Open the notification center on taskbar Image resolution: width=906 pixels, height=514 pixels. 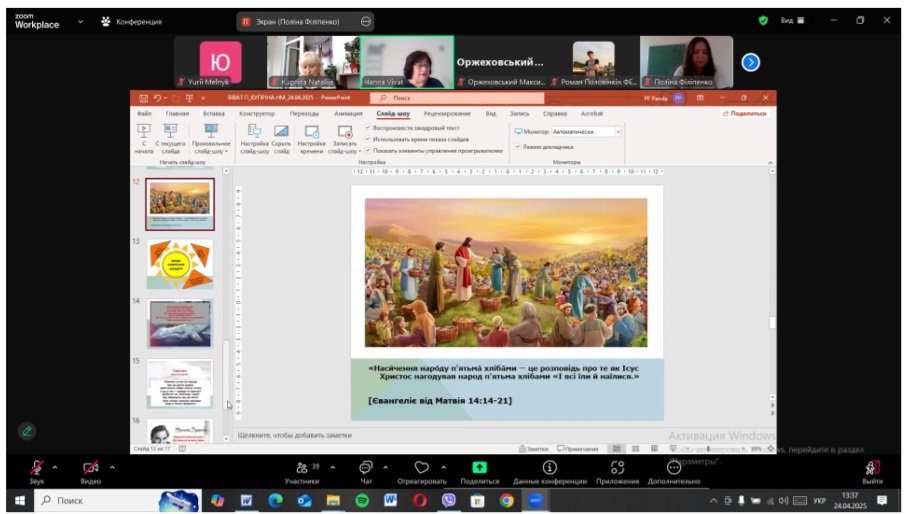tap(882, 501)
